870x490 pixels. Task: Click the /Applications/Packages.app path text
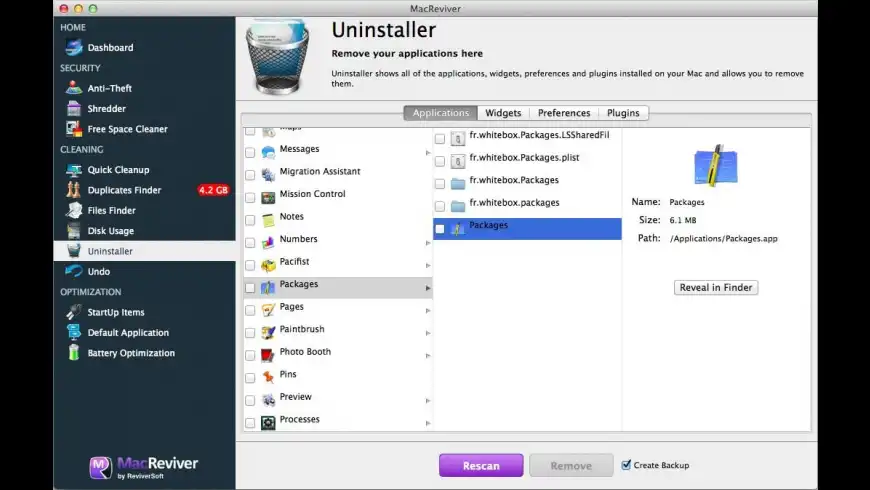pos(724,239)
